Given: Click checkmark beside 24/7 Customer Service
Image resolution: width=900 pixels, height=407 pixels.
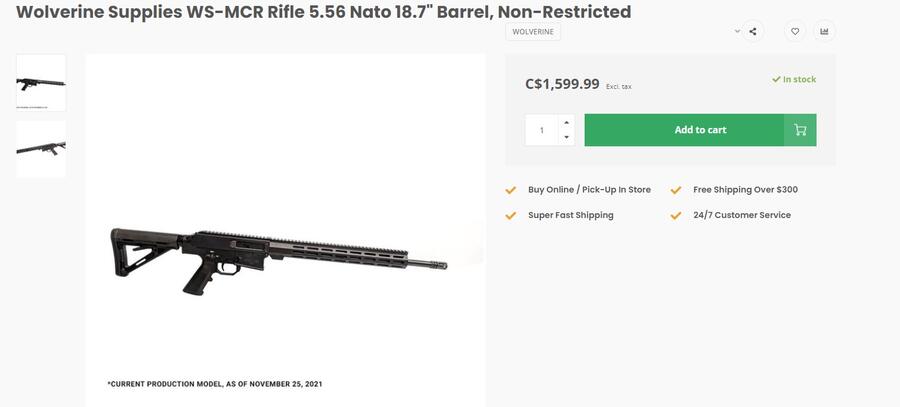Looking at the screenshot, I should click(x=676, y=215).
